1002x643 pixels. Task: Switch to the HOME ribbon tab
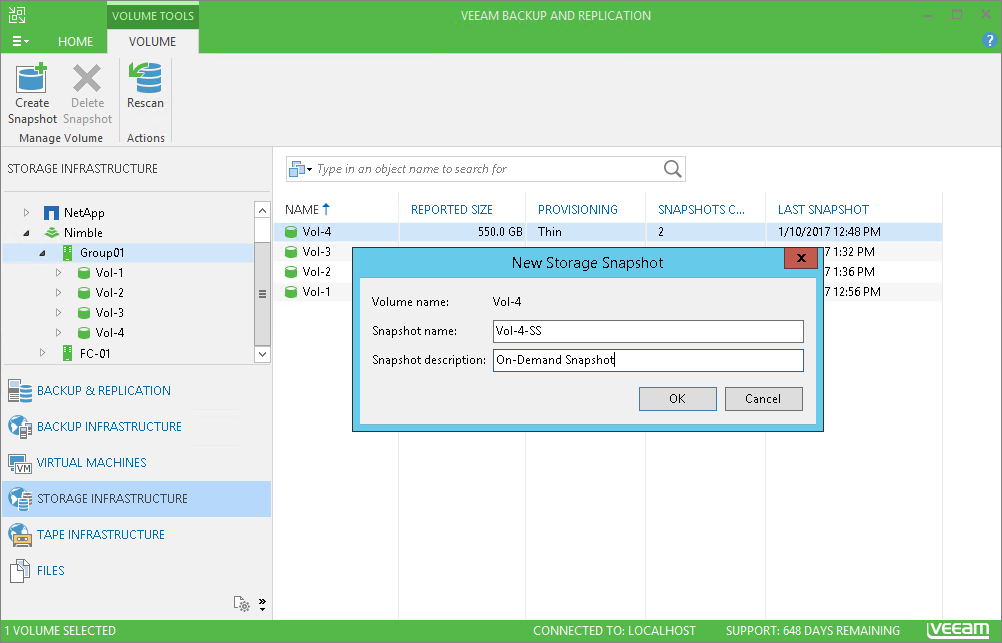pyautogui.click(x=75, y=42)
